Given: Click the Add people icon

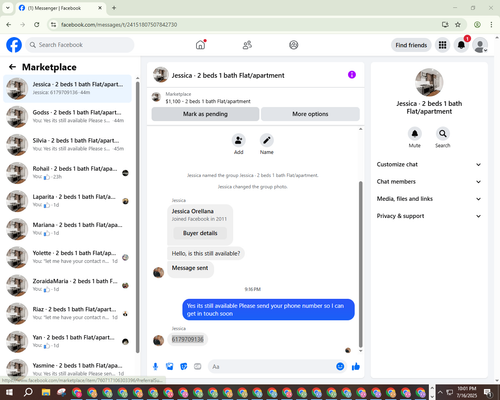Looking at the screenshot, I should point(239,140).
